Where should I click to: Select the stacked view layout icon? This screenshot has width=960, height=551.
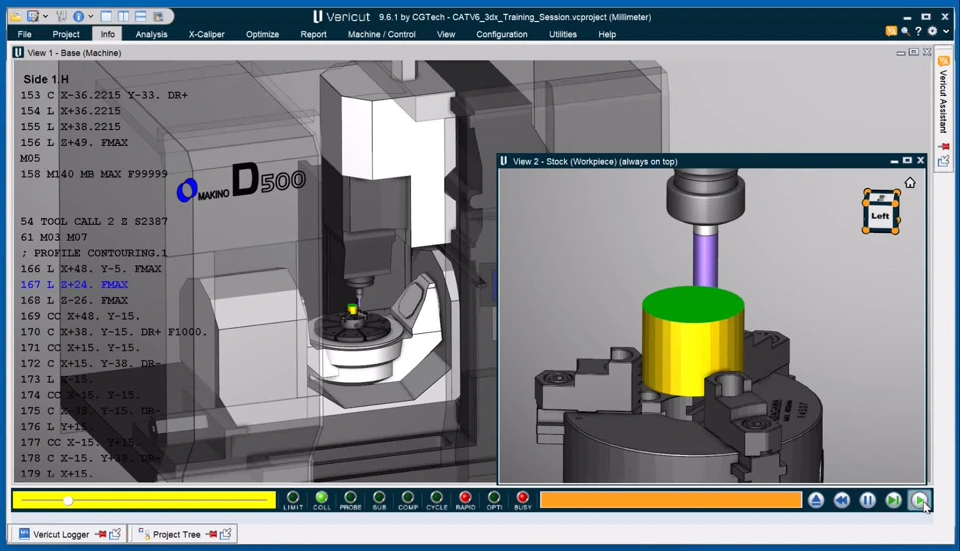click(x=140, y=17)
